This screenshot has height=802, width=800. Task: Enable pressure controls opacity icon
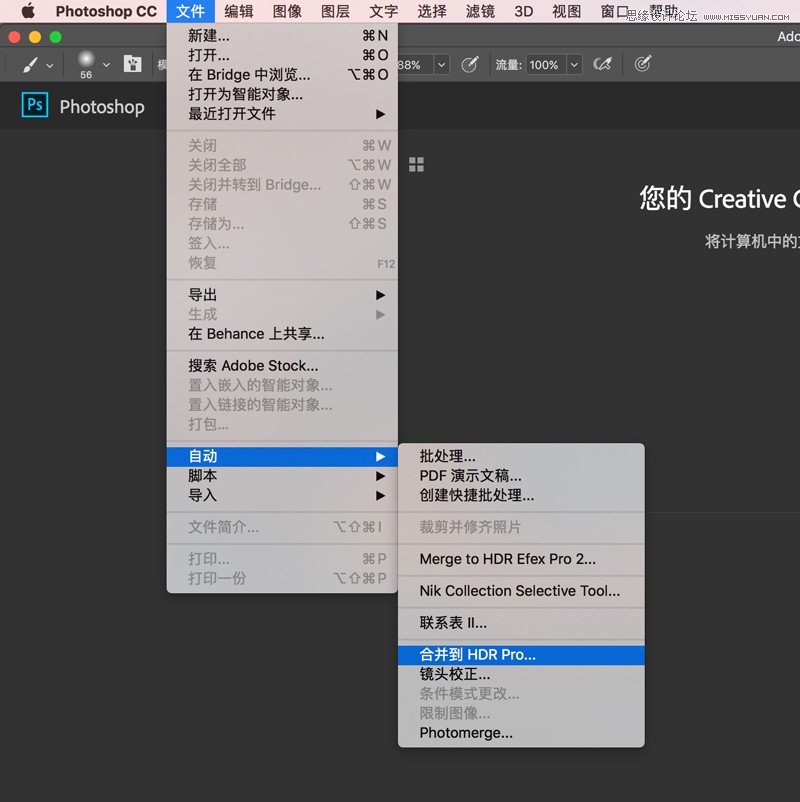pyautogui.click(x=469, y=63)
